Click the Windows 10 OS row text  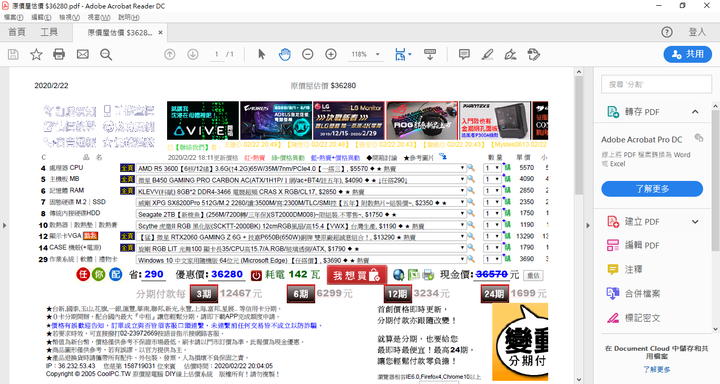253,260
